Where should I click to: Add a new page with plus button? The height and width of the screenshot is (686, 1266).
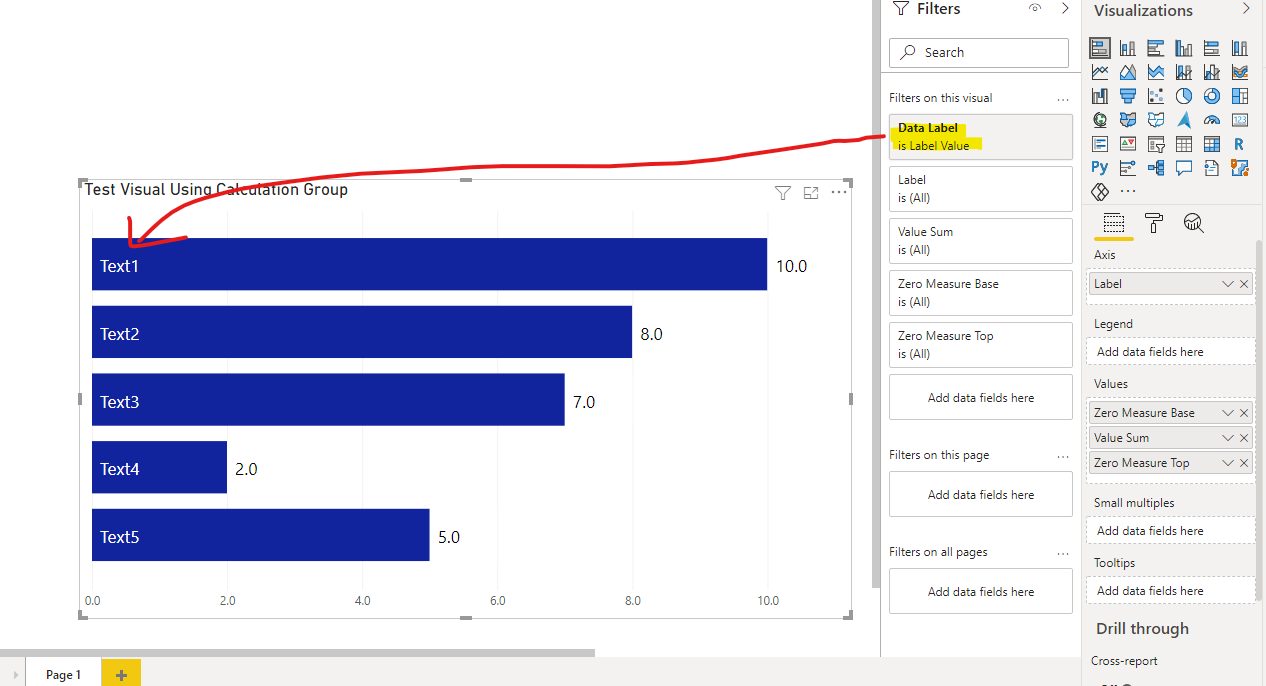coord(121,675)
